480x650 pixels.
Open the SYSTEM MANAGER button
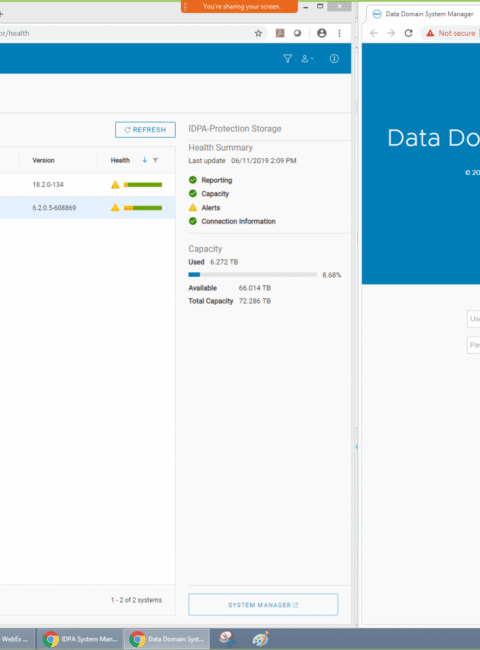click(263, 605)
